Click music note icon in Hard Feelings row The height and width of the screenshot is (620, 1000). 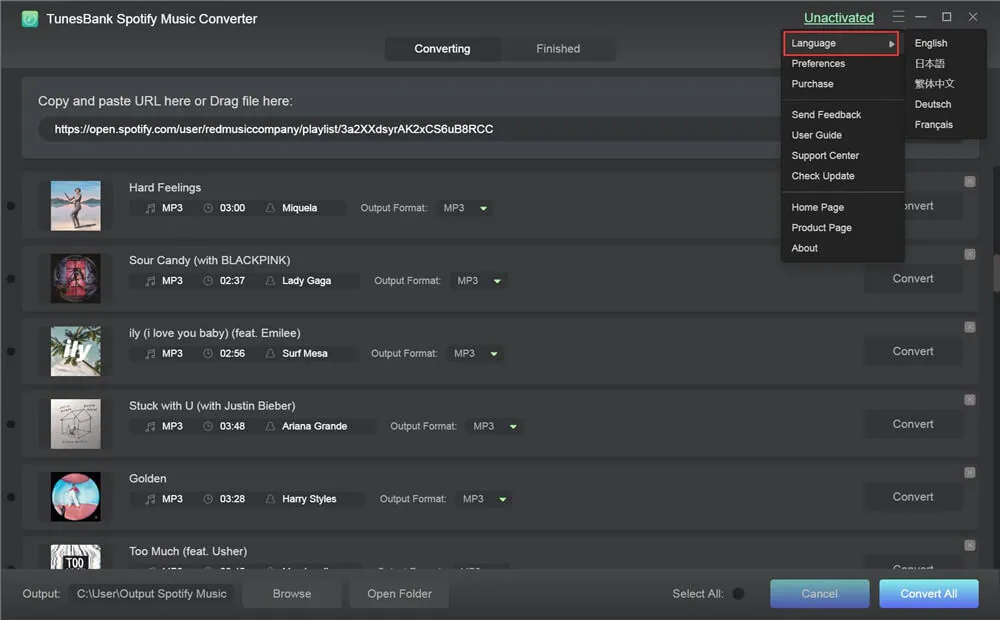pyautogui.click(x=150, y=208)
